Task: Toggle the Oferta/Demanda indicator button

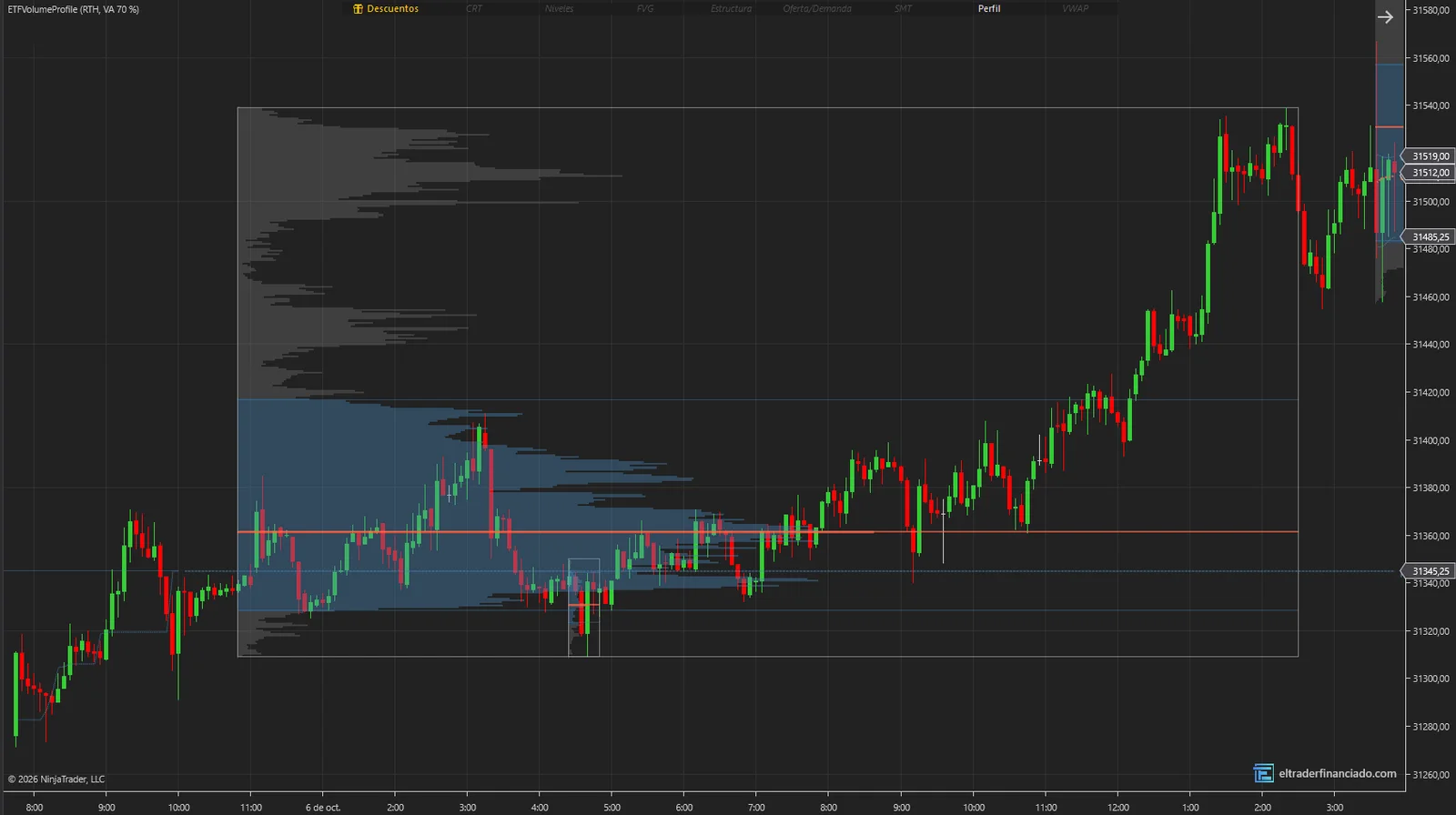Action: [x=817, y=9]
